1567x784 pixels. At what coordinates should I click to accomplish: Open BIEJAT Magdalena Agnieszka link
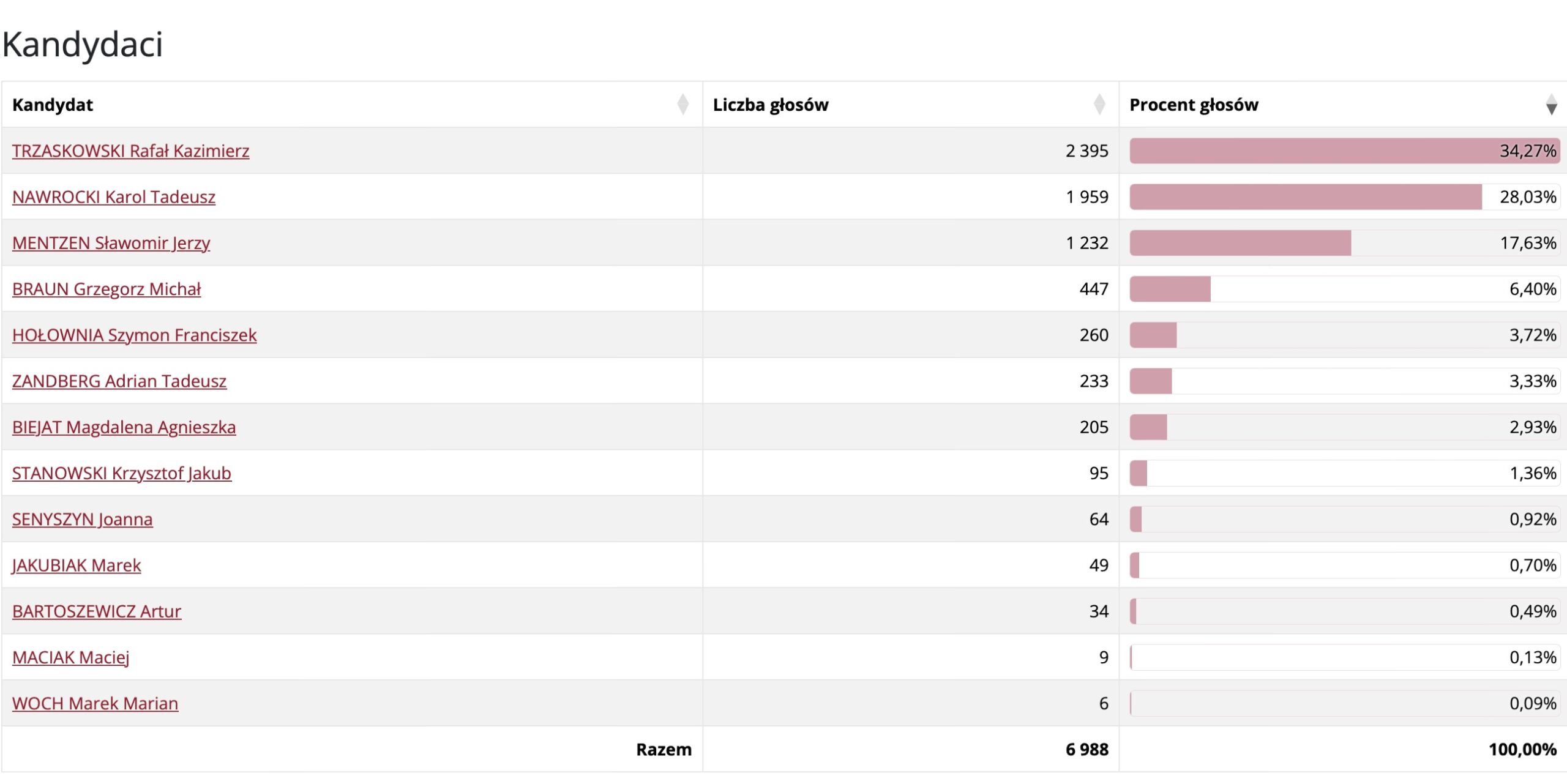click(x=124, y=427)
